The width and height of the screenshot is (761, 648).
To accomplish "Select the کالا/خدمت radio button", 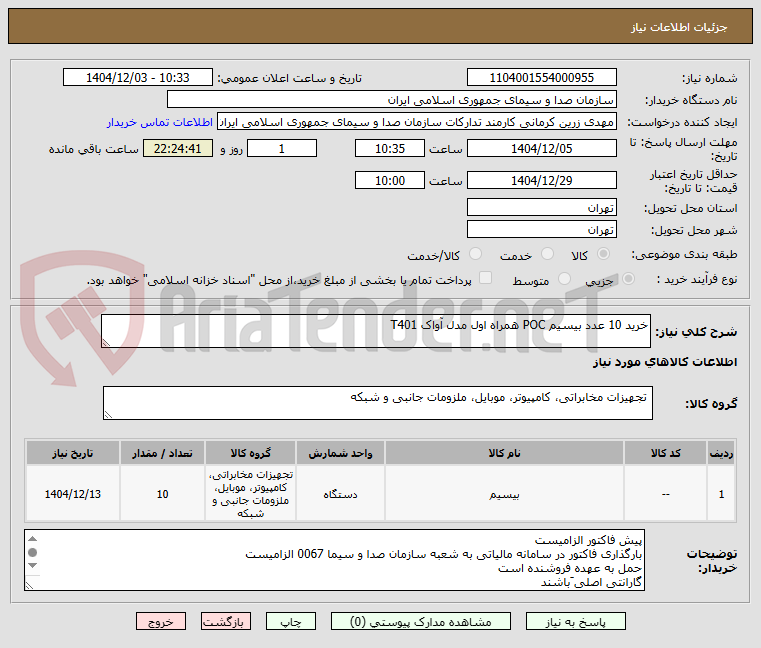I will tap(476, 254).
